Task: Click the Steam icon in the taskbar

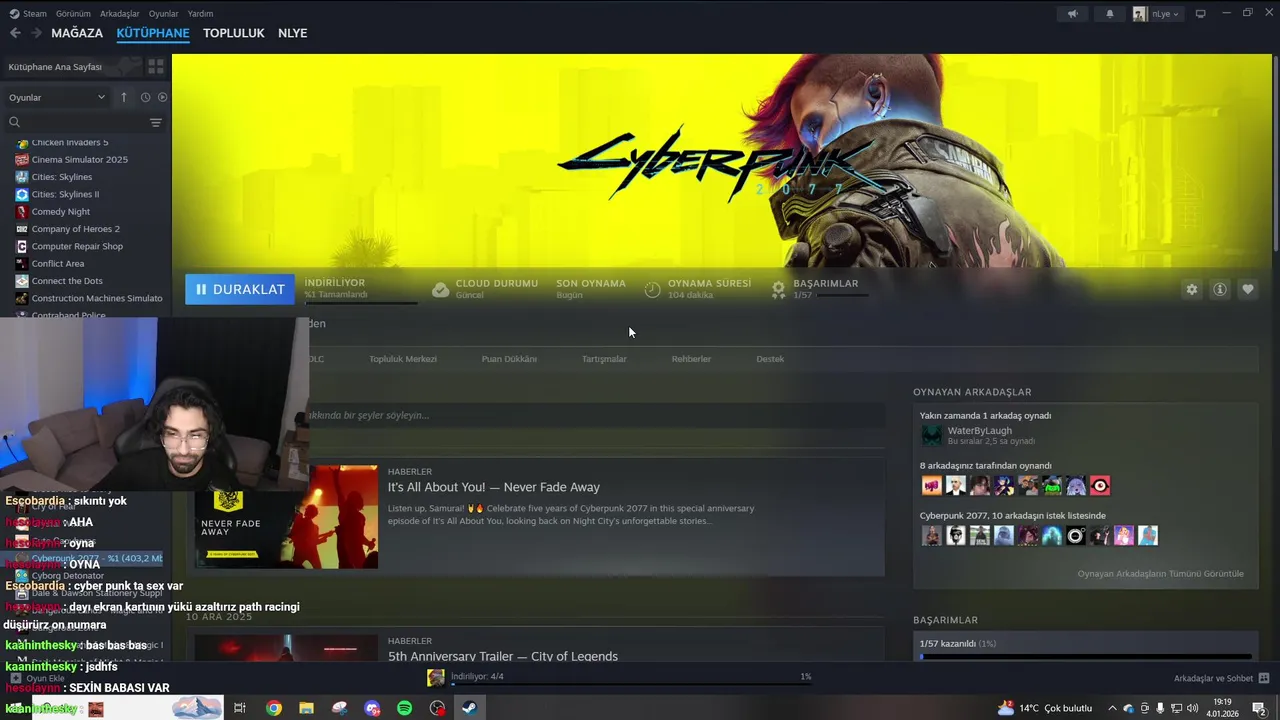Action: 469,708
